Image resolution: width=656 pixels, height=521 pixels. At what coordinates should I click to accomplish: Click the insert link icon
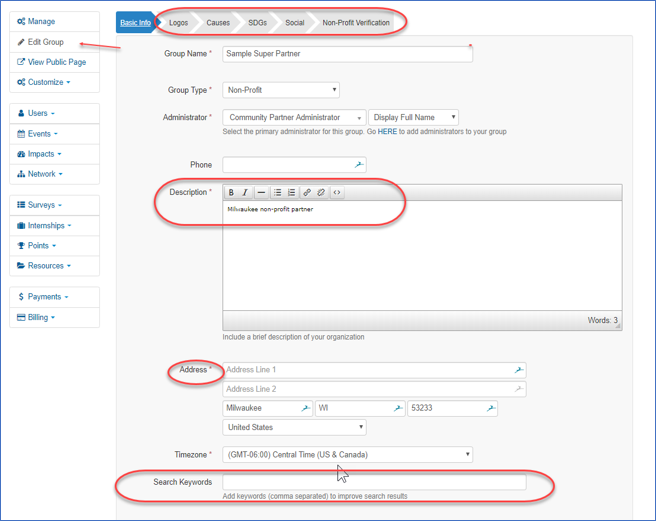tap(307, 193)
